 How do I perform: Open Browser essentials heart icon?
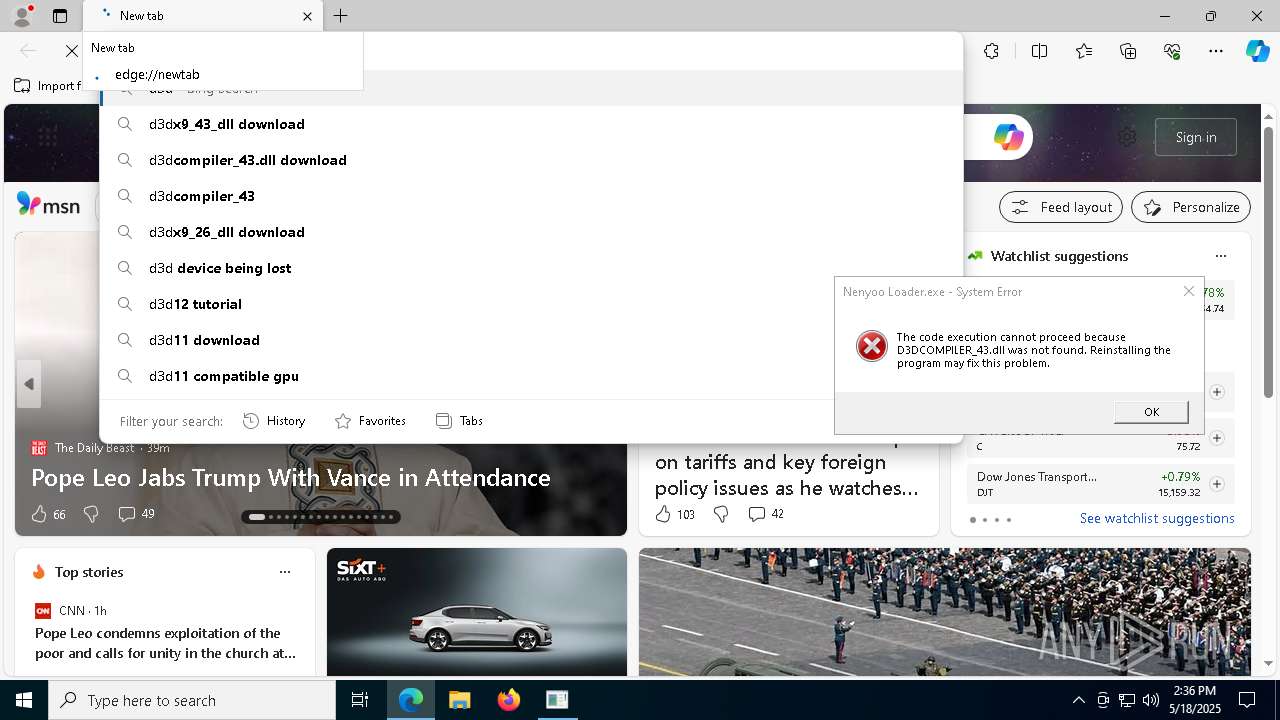(x=1172, y=51)
